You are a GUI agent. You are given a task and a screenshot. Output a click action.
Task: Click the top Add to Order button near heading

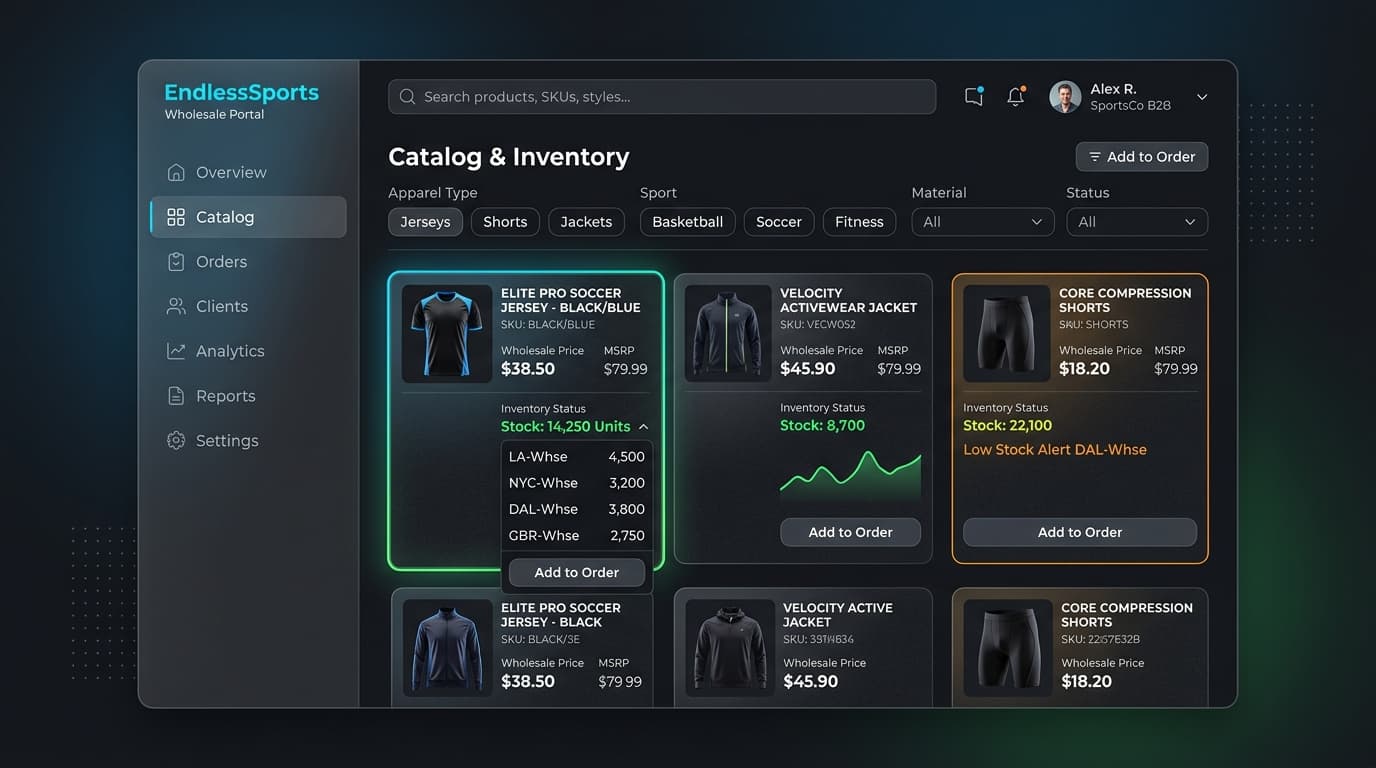(x=1142, y=157)
